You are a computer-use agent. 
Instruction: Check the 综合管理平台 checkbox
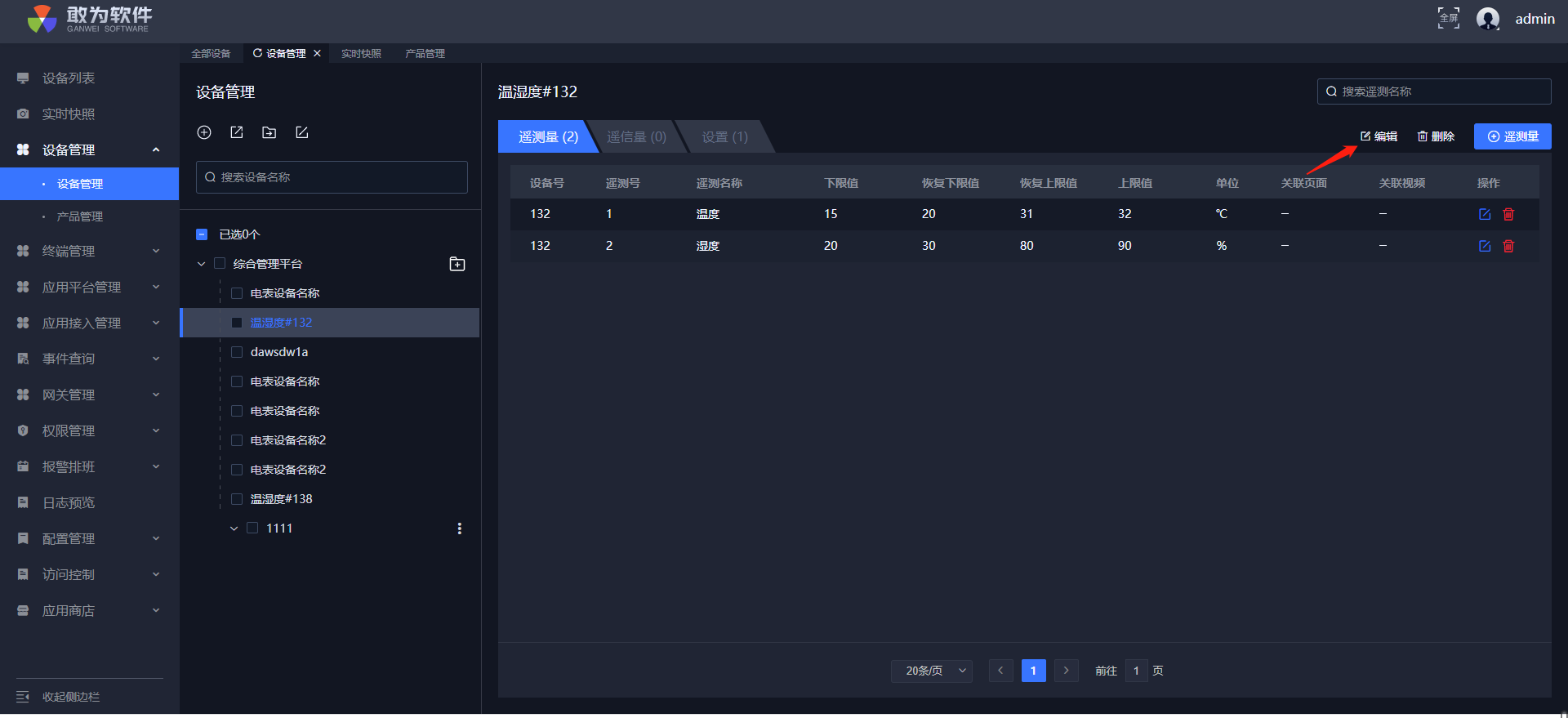pos(220,264)
